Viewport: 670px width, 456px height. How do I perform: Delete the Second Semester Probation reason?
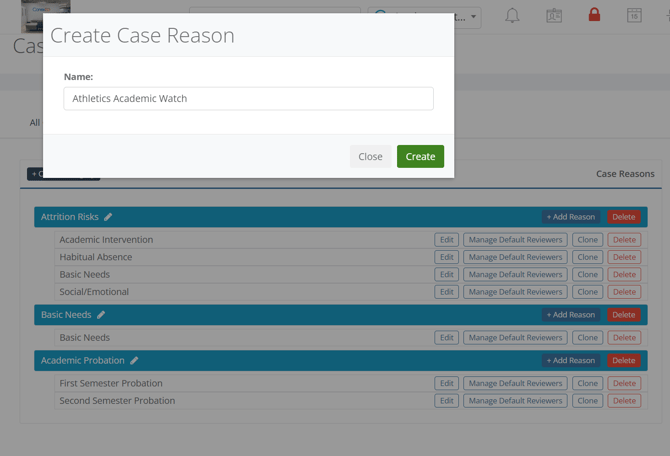click(x=624, y=401)
